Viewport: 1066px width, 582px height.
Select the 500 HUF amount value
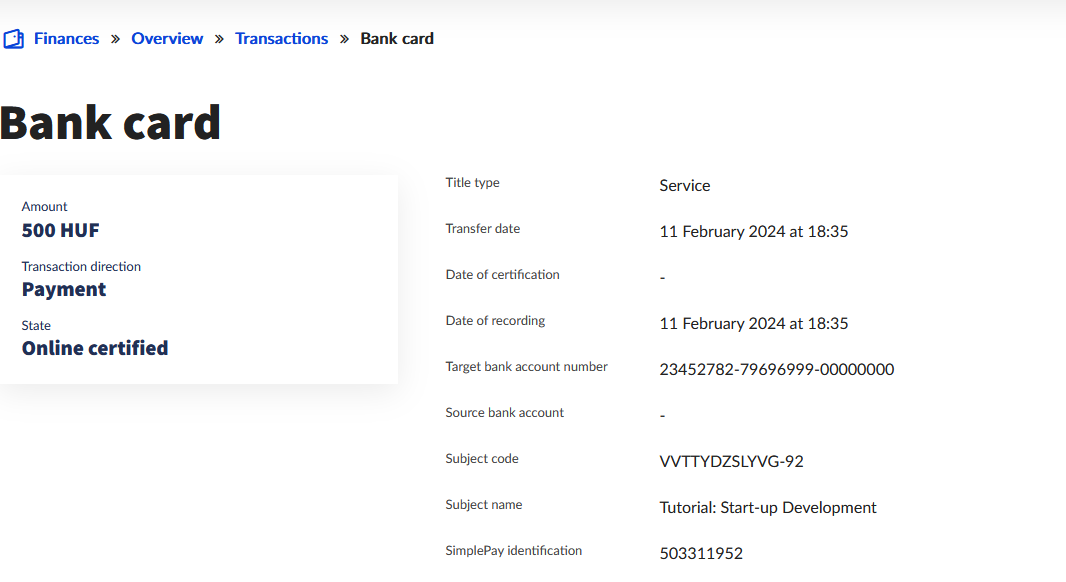coord(61,231)
